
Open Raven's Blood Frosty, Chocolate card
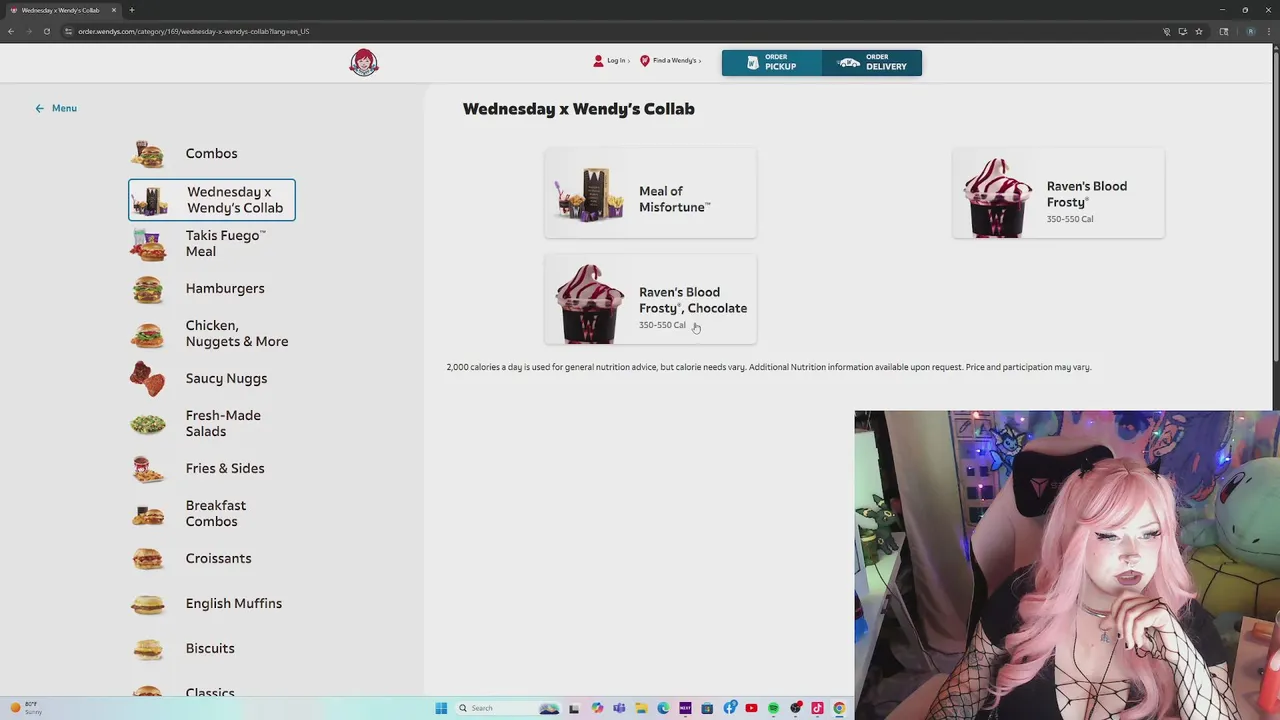click(650, 300)
